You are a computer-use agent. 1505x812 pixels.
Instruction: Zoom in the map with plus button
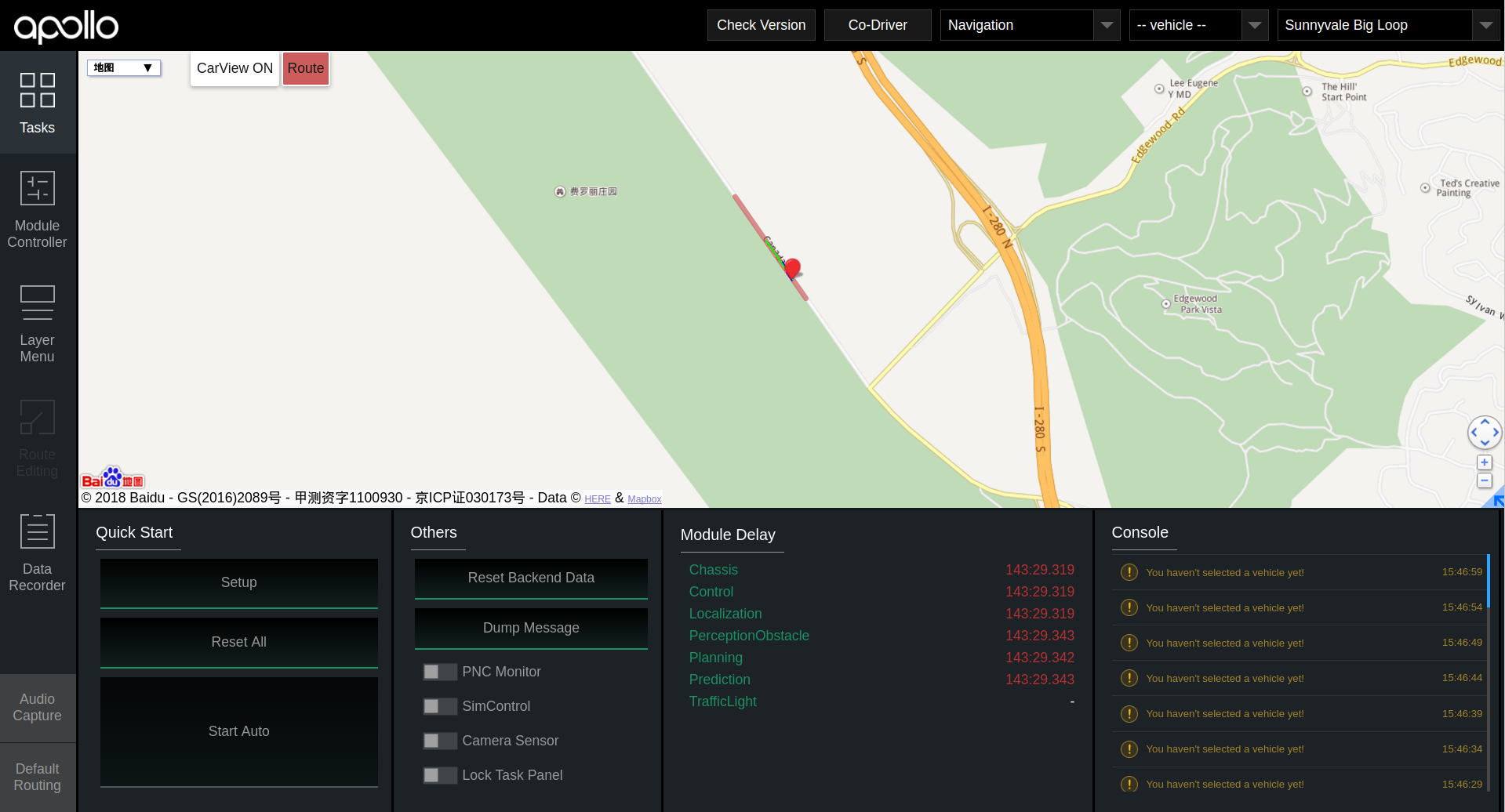click(x=1485, y=462)
